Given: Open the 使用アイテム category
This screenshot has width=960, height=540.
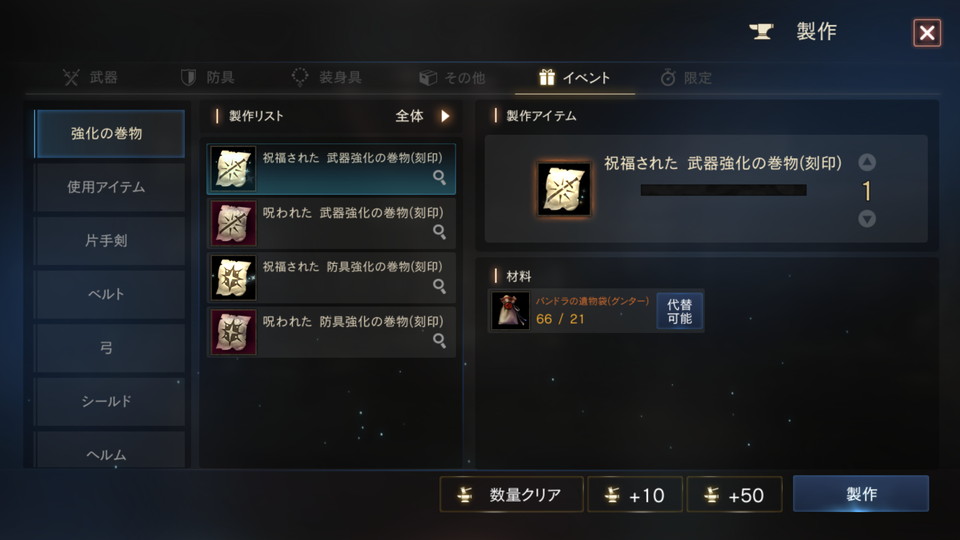Looking at the screenshot, I should point(109,187).
